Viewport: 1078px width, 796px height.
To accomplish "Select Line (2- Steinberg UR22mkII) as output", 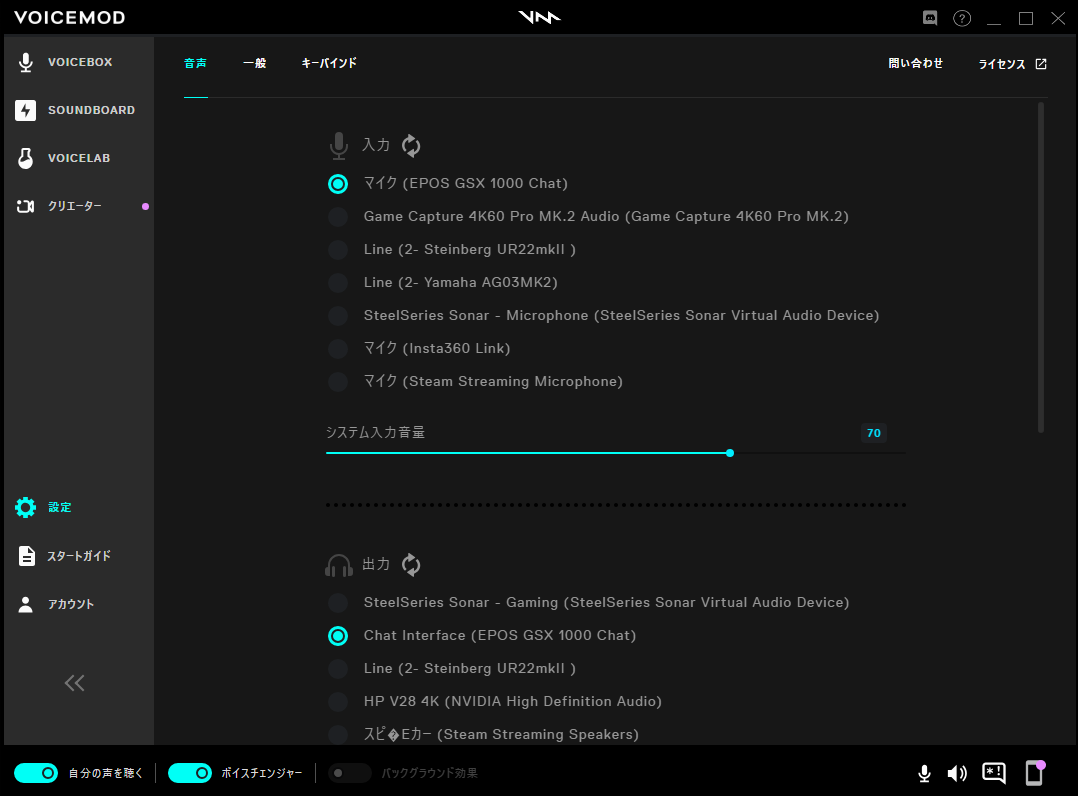I will click(452, 669).
